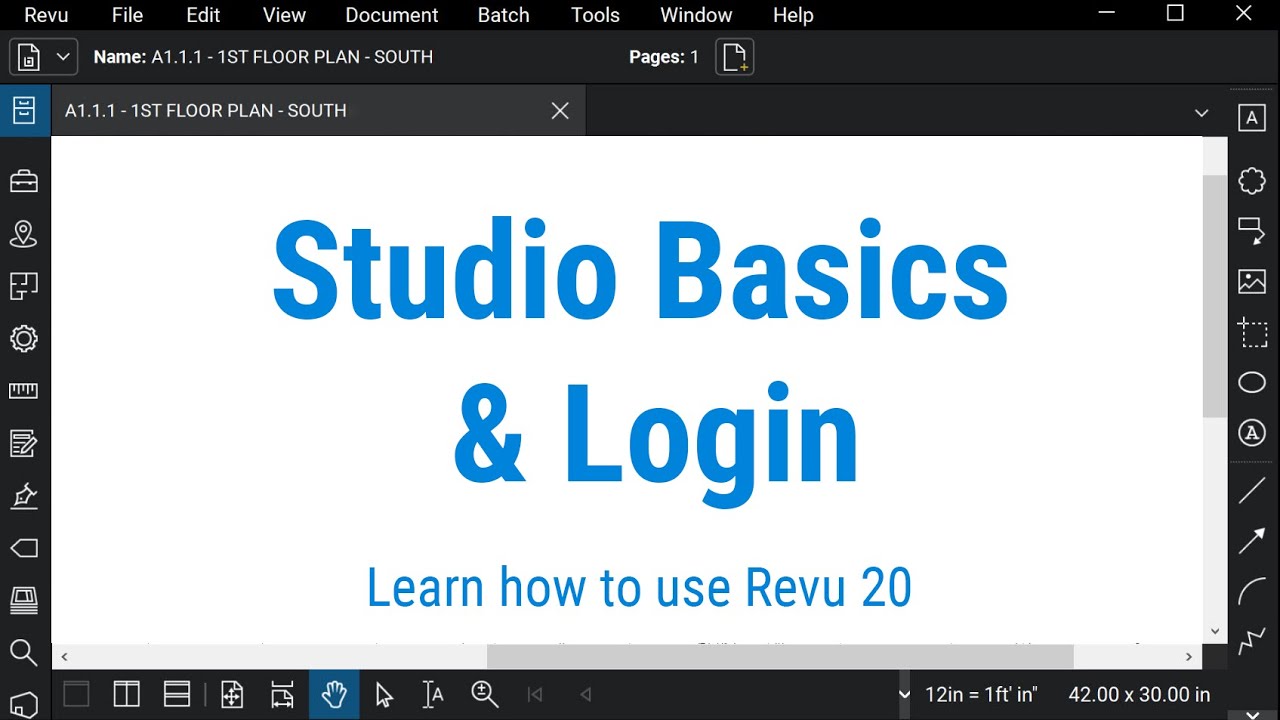This screenshot has width=1280, height=720.
Task: Select the Arrow markup tool
Action: [x=1252, y=542]
